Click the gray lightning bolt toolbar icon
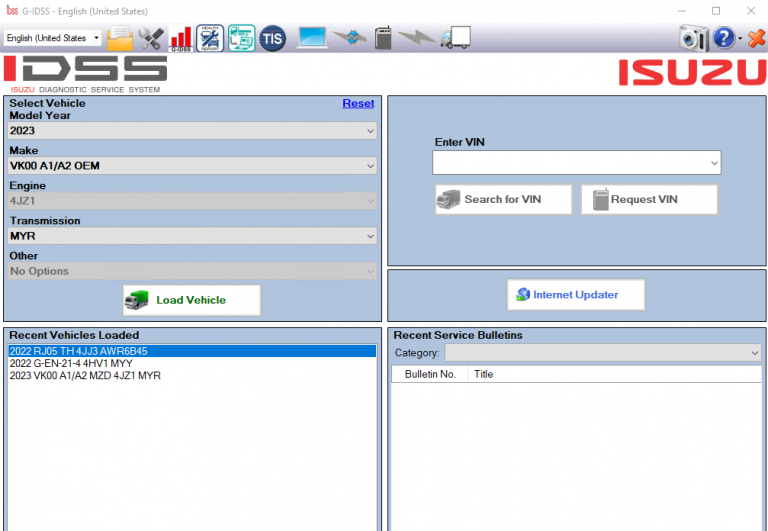768x531 pixels. point(416,37)
